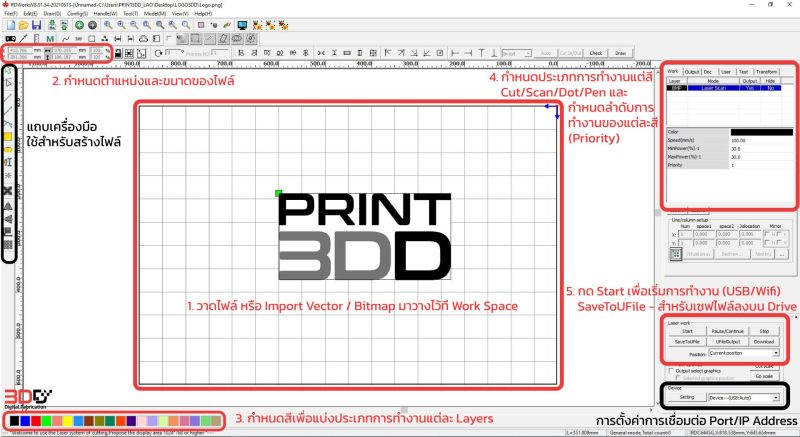The width and height of the screenshot is (800, 437).
Task: Click the SaveToUFile button
Action: tap(687, 342)
